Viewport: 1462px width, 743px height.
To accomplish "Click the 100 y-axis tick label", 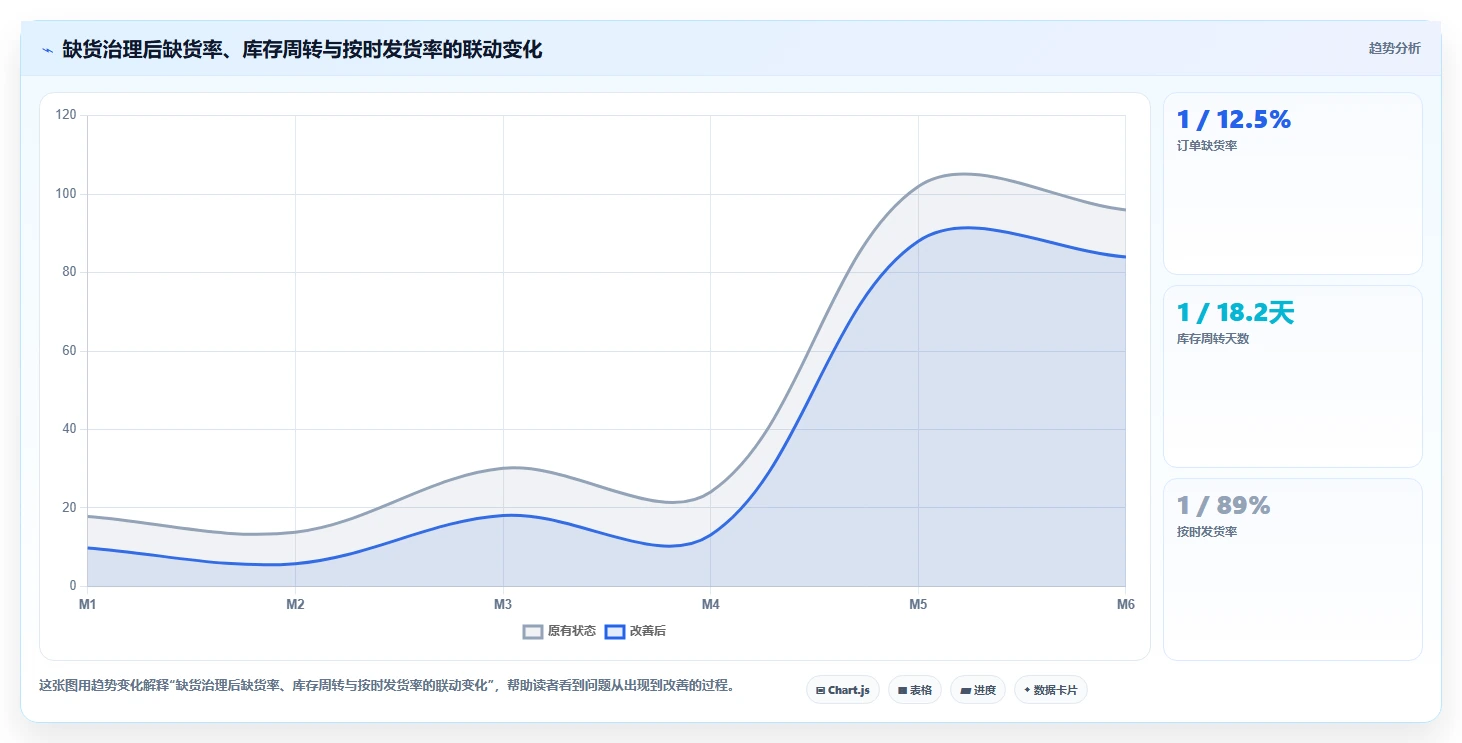I will click(x=66, y=193).
